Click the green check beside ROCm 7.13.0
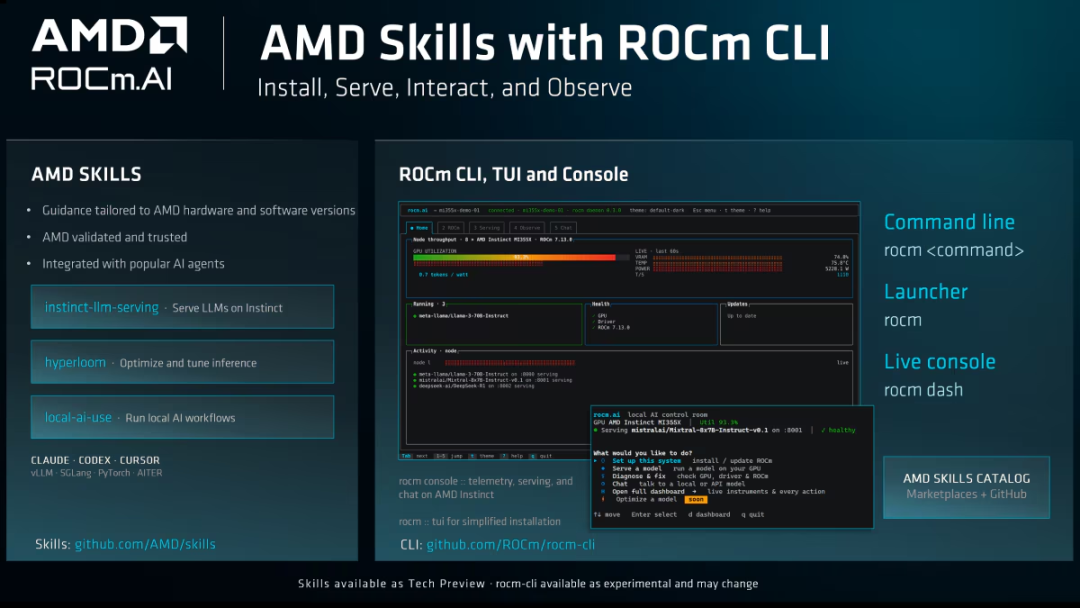This screenshot has width=1080, height=608. pyautogui.click(x=593, y=328)
